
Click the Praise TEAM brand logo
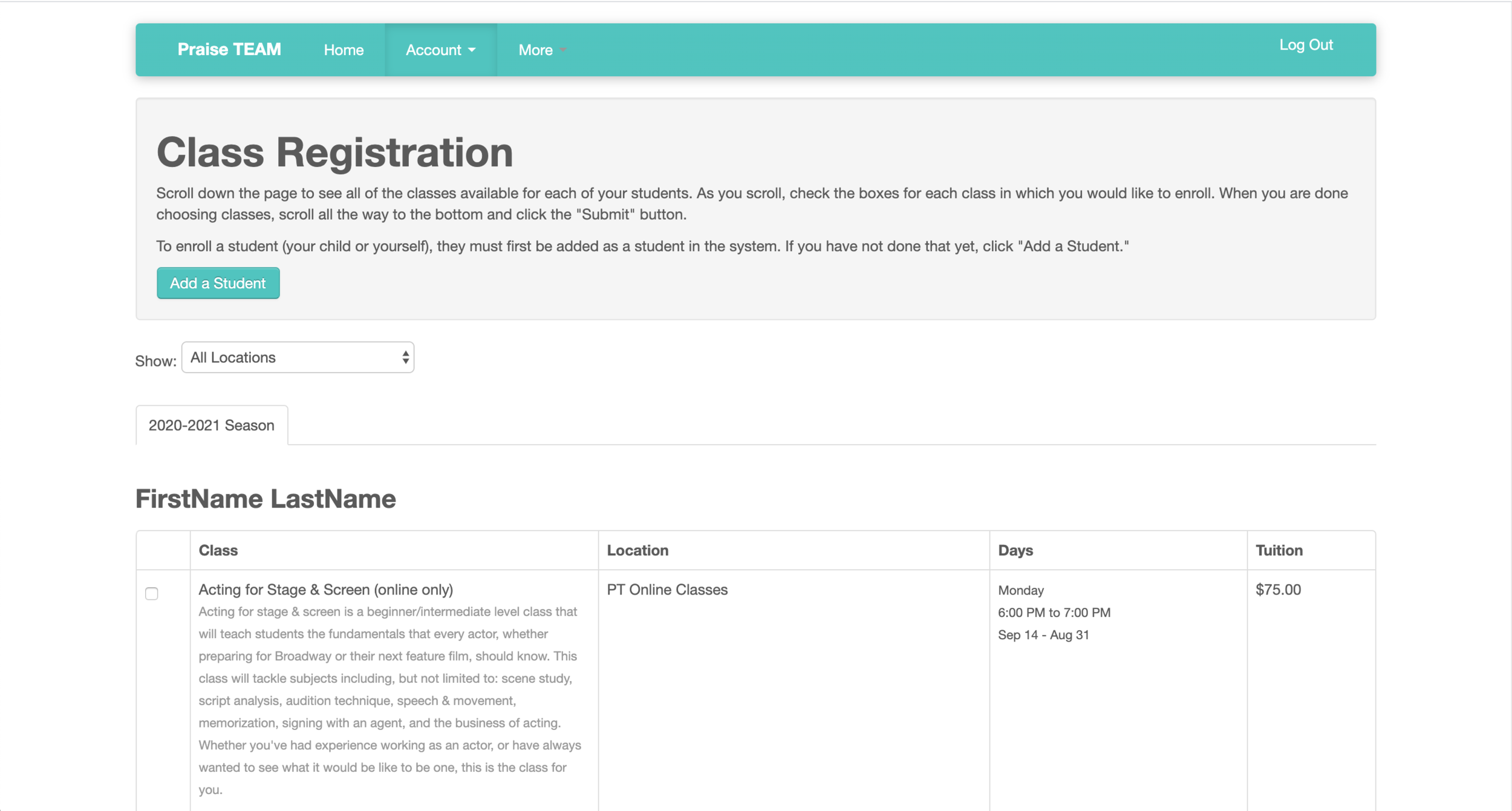pyautogui.click(x=229, y=50)
